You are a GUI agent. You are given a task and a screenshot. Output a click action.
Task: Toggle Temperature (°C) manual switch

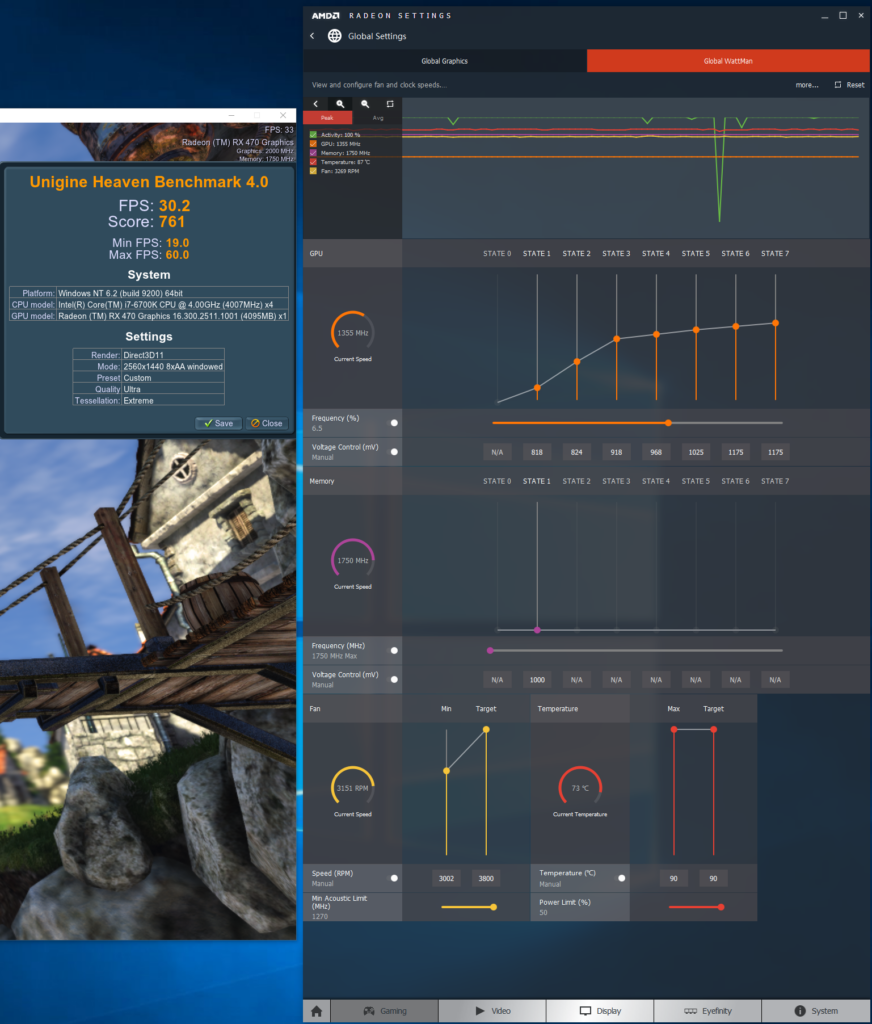coord(622,878)
